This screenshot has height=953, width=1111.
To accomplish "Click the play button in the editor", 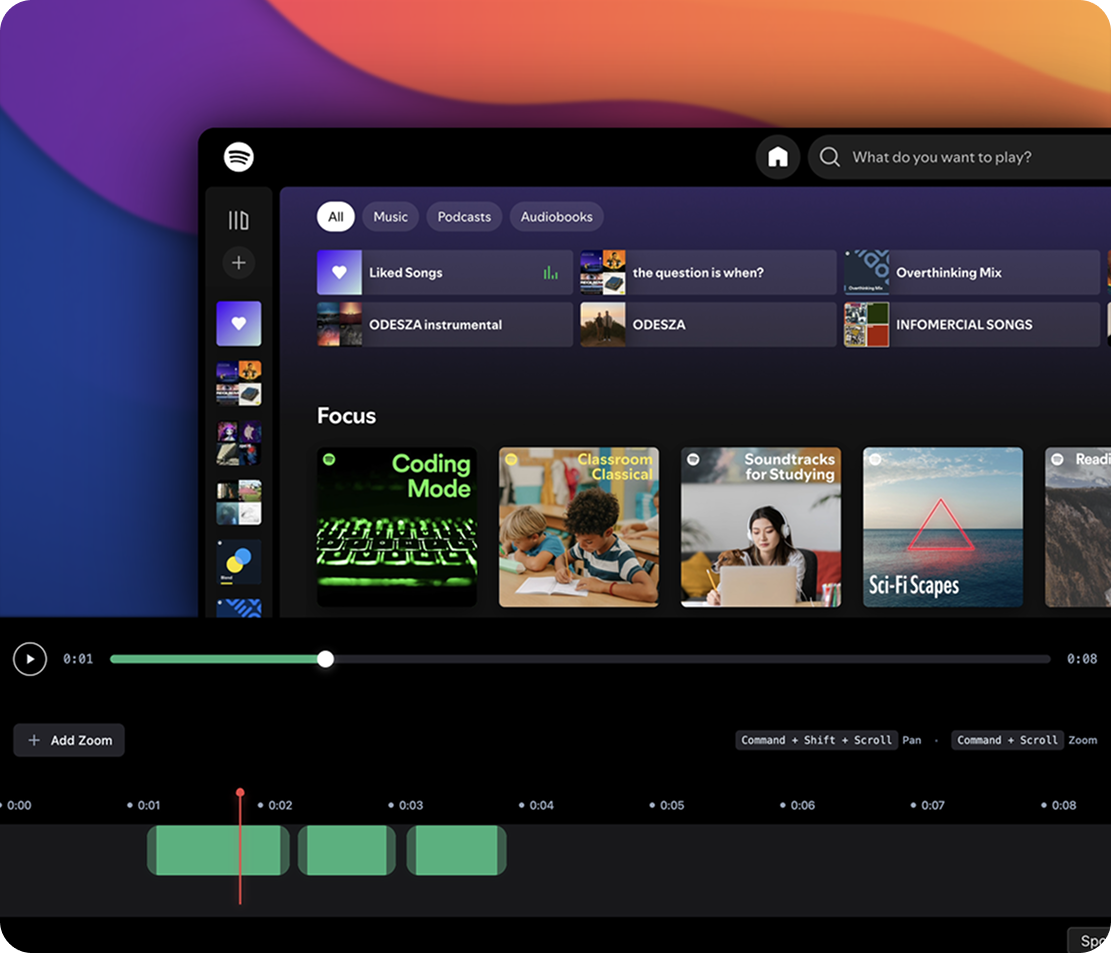I will [30, 659].
